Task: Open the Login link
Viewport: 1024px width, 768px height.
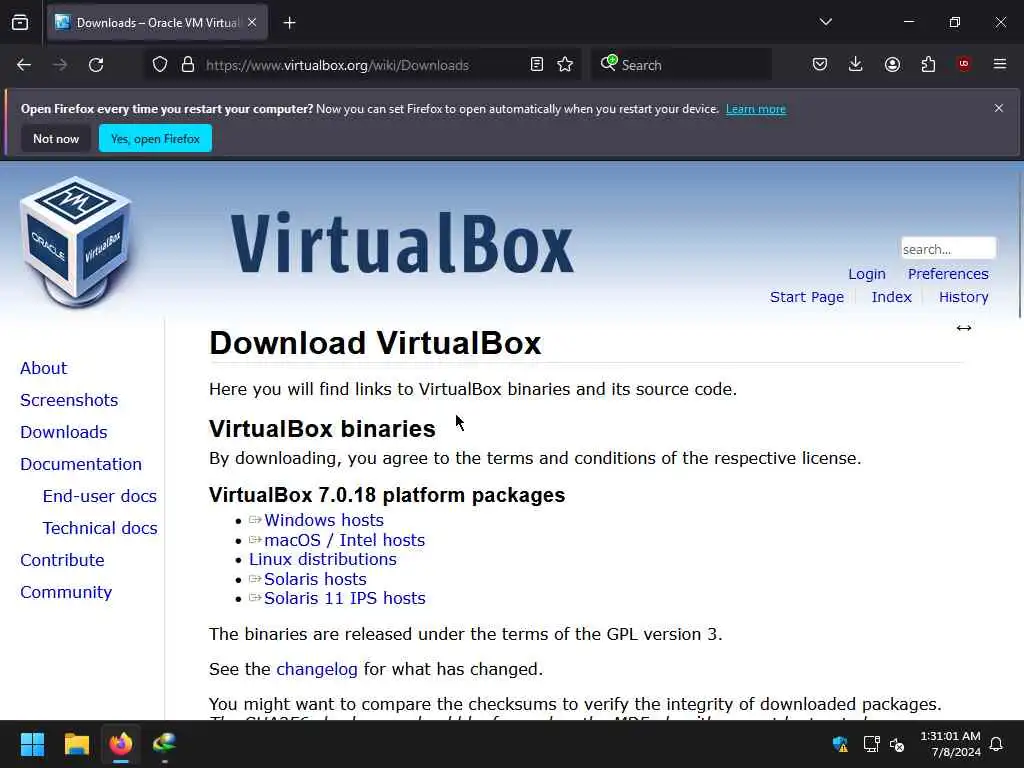Action: click(867, 274)
